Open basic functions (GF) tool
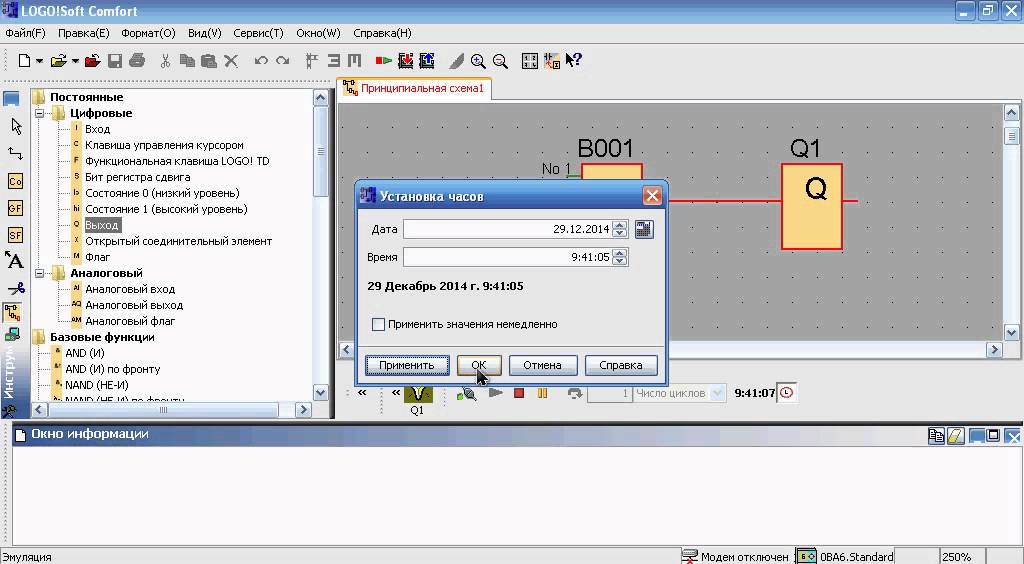The image size is (1024, 564). (x=15, y=208)
